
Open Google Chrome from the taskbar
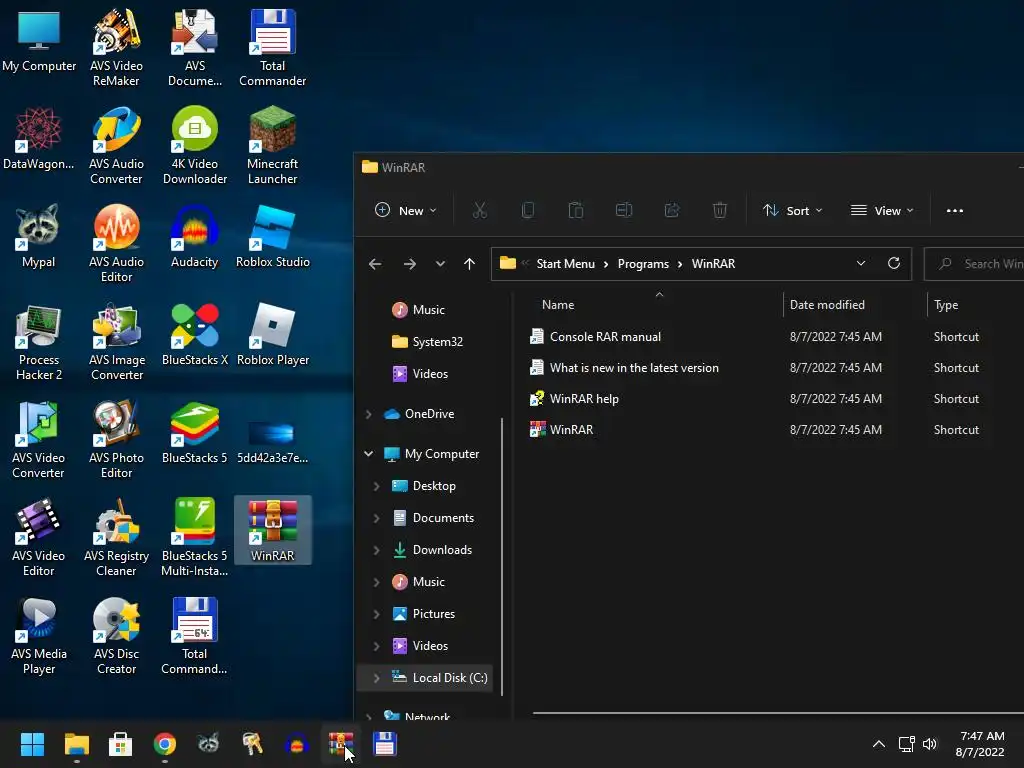tap(165, 744)
